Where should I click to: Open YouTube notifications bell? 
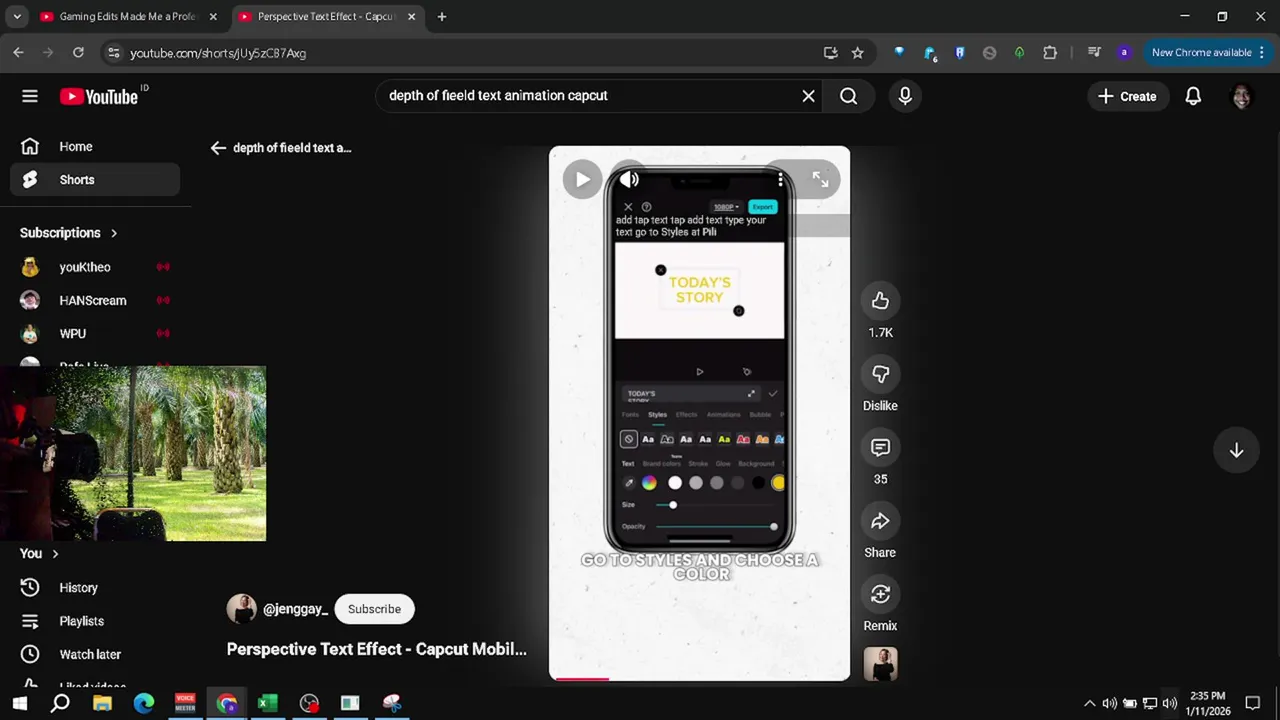pos(1193,96)
